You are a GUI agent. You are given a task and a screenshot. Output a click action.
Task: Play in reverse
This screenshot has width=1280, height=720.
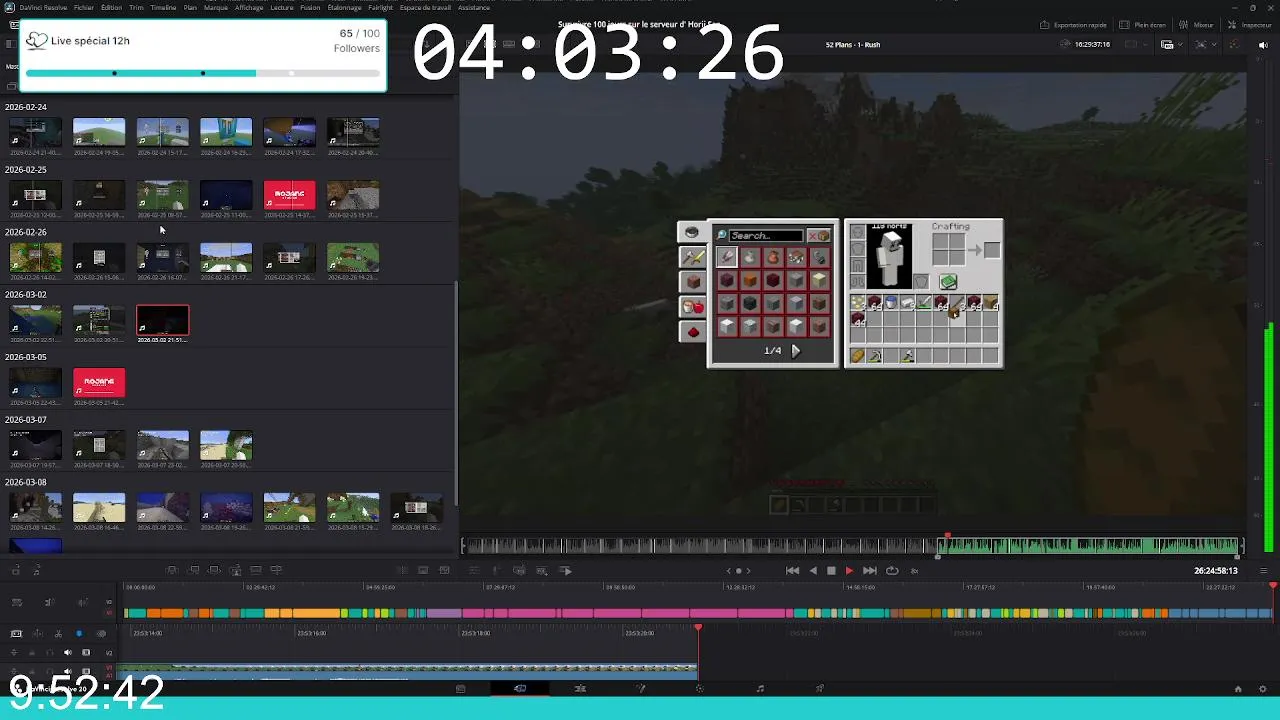812,571
